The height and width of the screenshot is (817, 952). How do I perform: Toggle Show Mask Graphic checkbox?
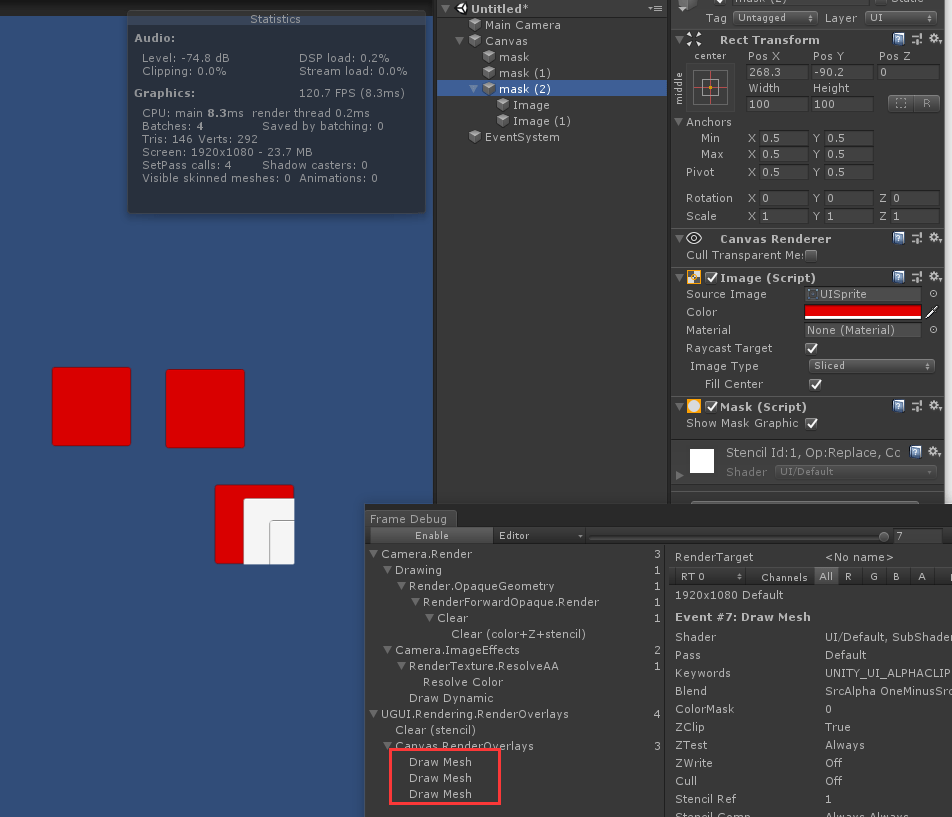tap(811, 423)
